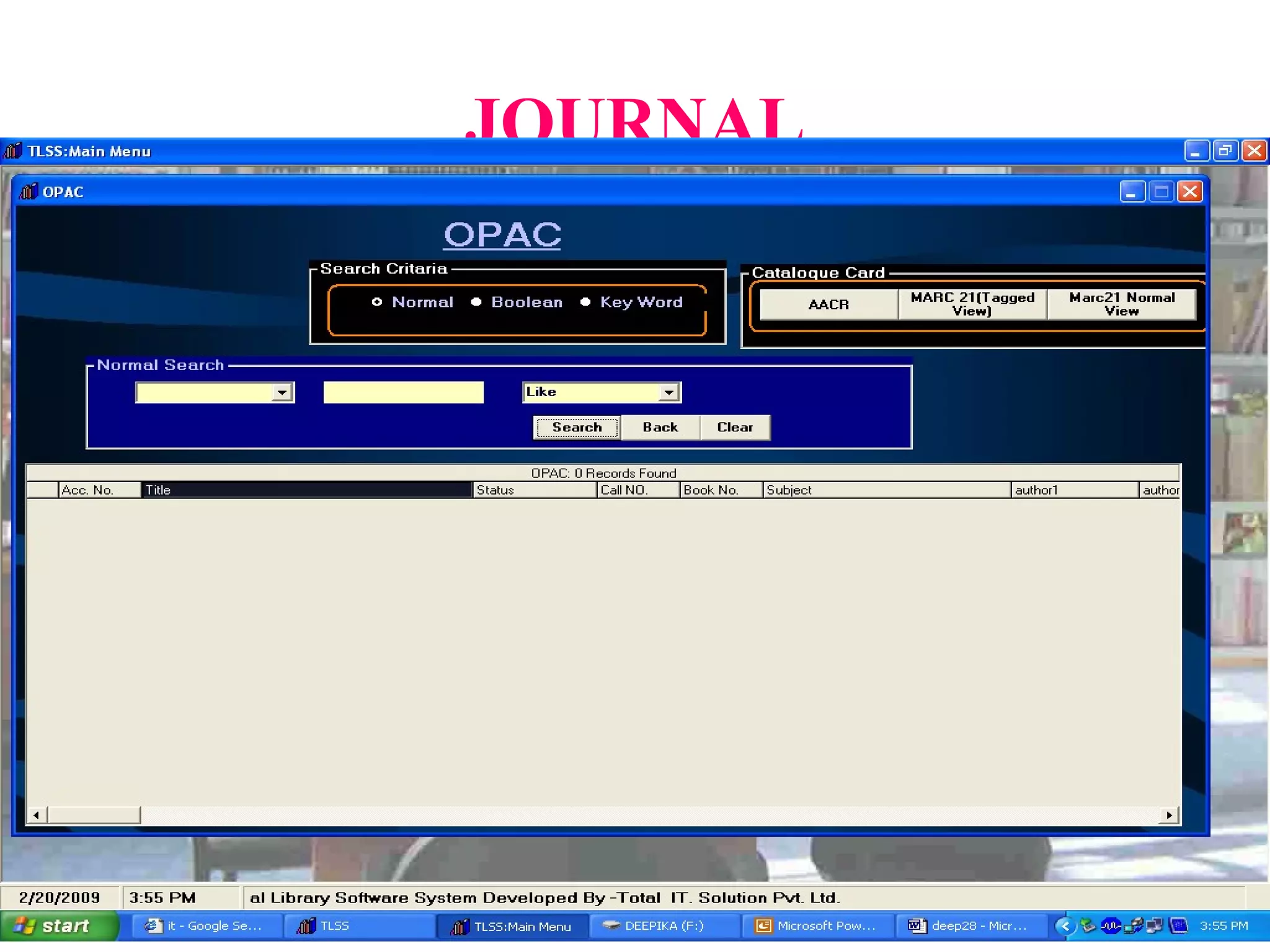Click the underlined OPAC heading
Image resolution: width=1270 pixels, height=952 pixels.
[502, 234]
